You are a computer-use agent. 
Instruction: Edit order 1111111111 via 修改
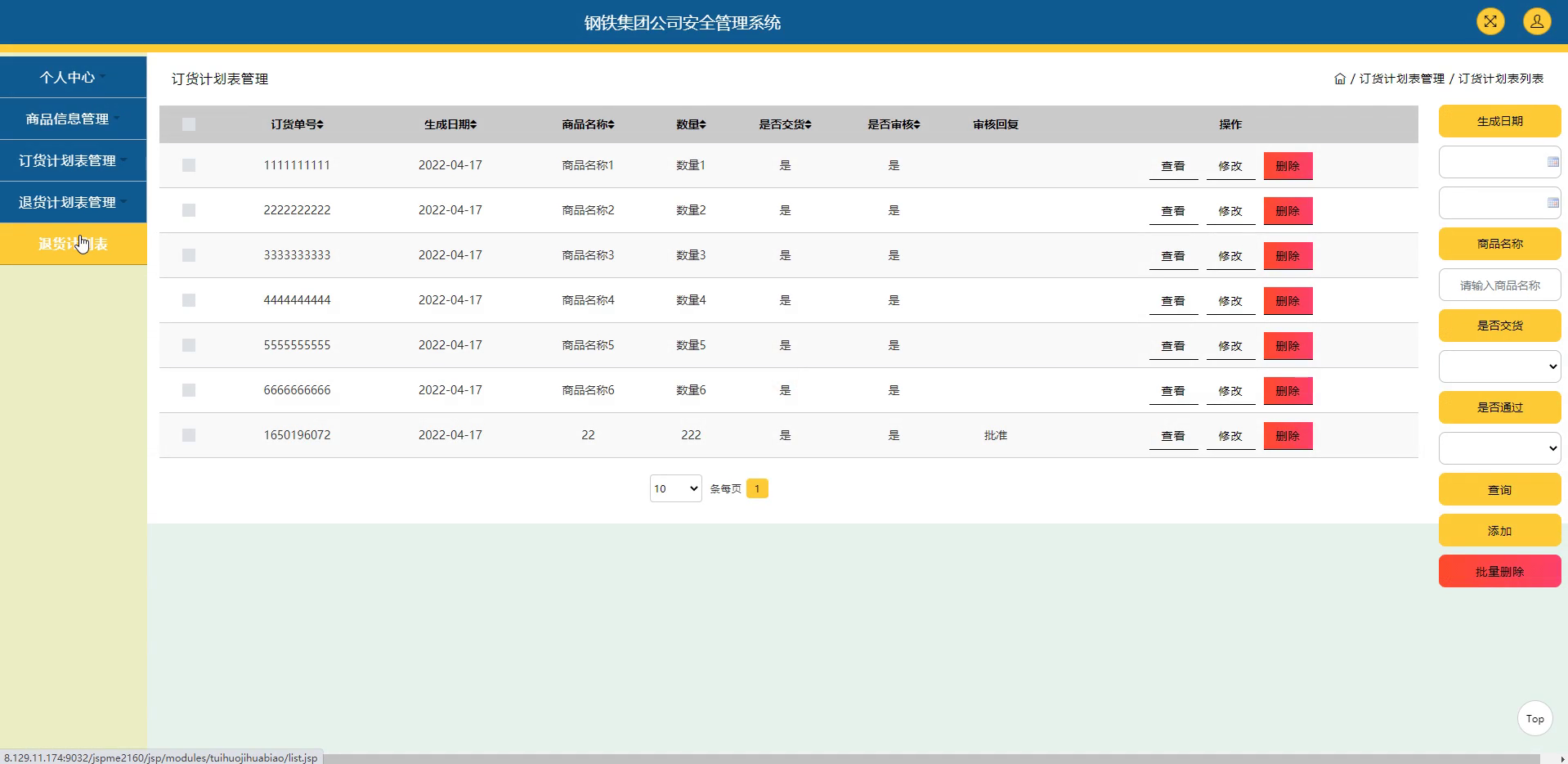coord(1230,166)
